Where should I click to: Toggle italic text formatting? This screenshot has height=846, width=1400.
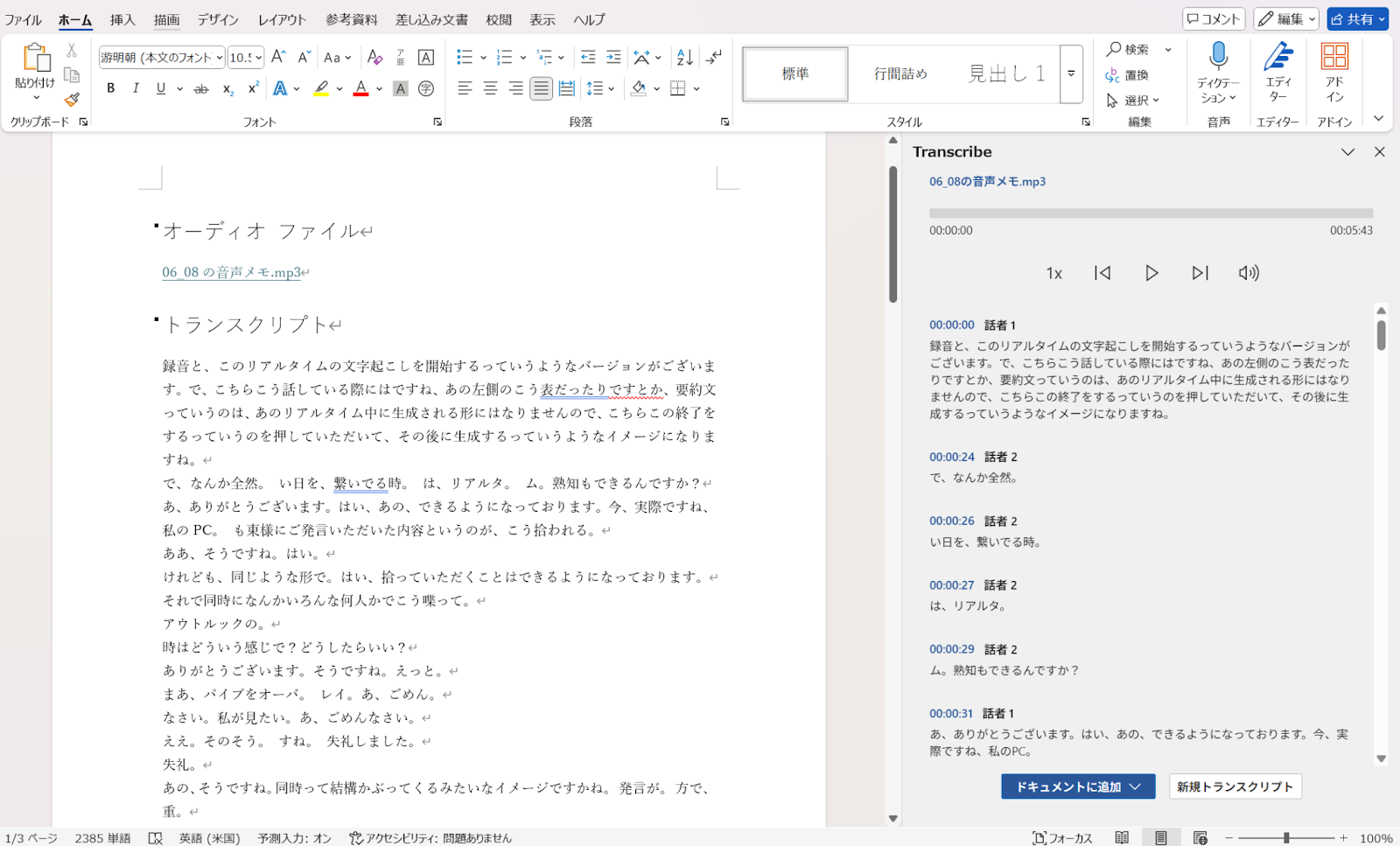pos(136,88)
